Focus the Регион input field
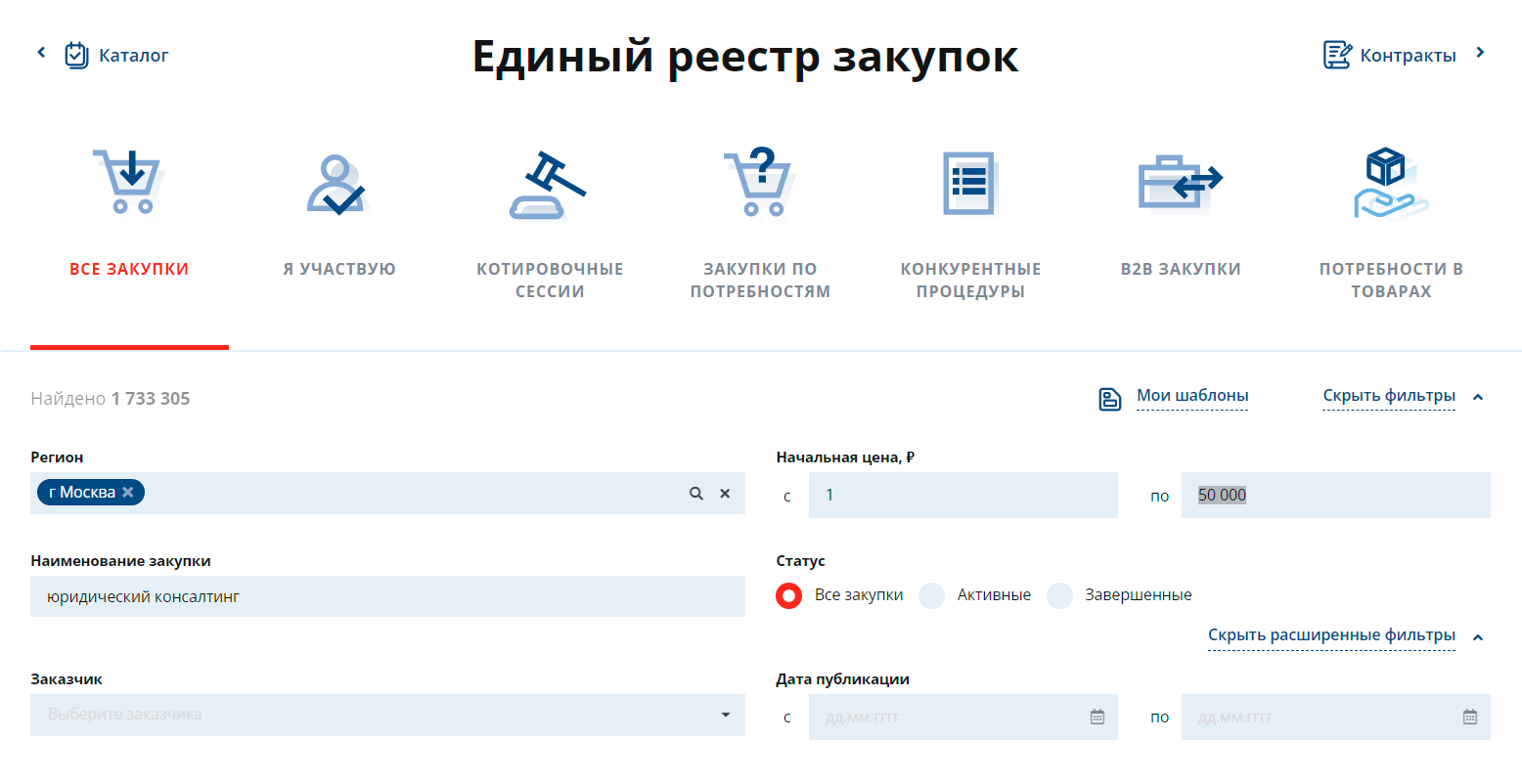 click(x=387, y=494)
